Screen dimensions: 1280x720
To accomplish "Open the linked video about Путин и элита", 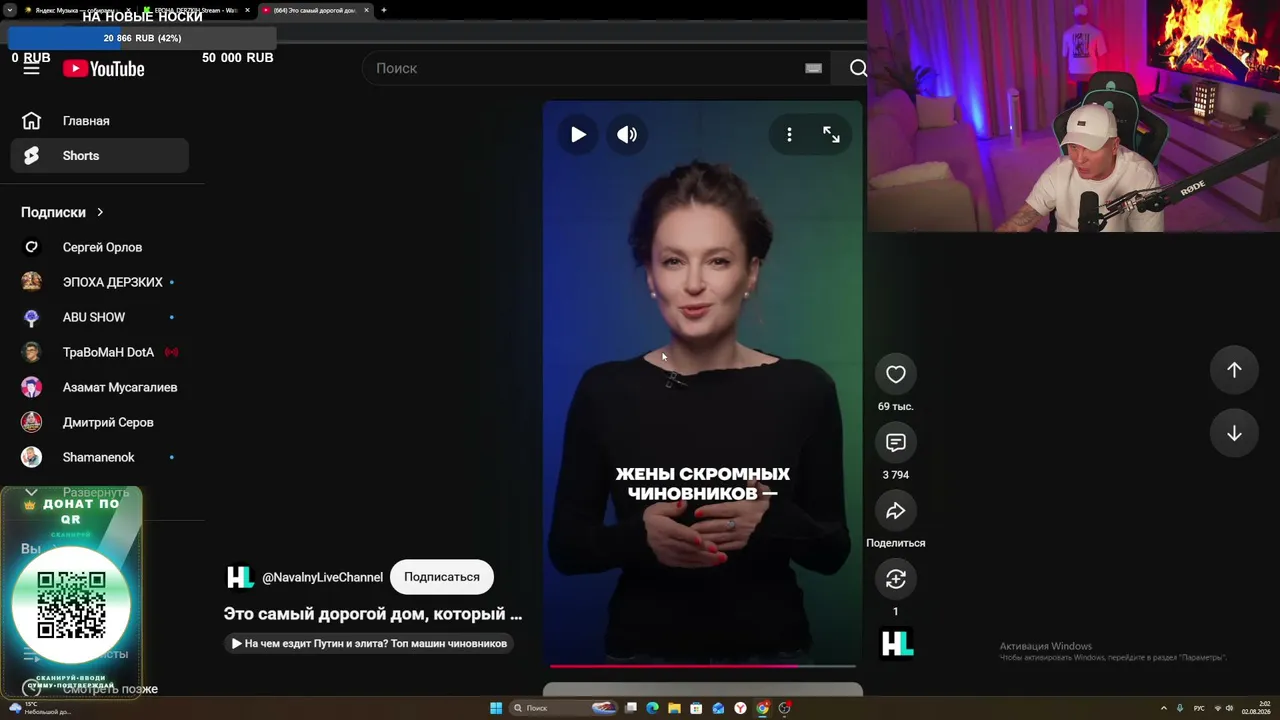I will 369,643.
